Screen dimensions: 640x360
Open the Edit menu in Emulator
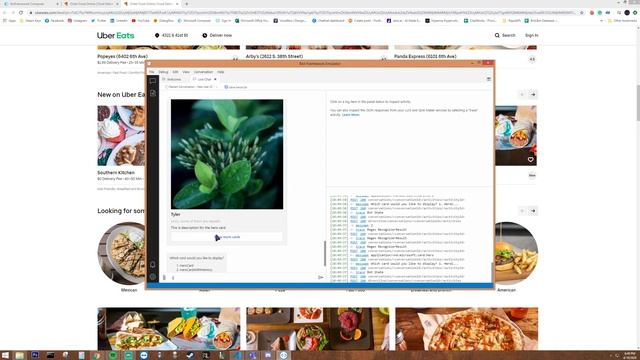click(x=176, y=72)
